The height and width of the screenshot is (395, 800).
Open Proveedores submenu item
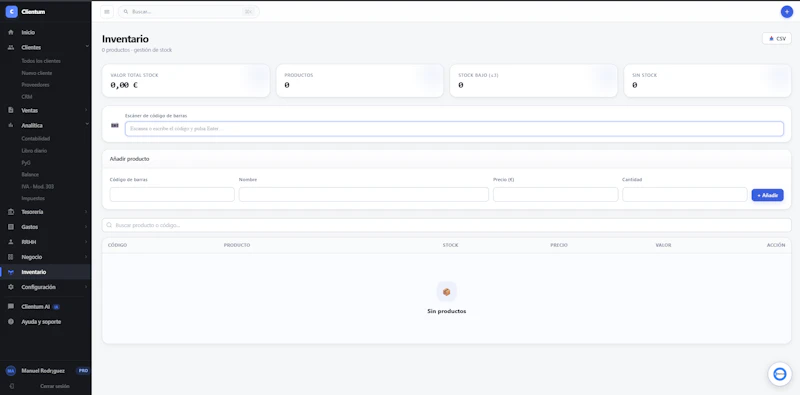[35, 85]
